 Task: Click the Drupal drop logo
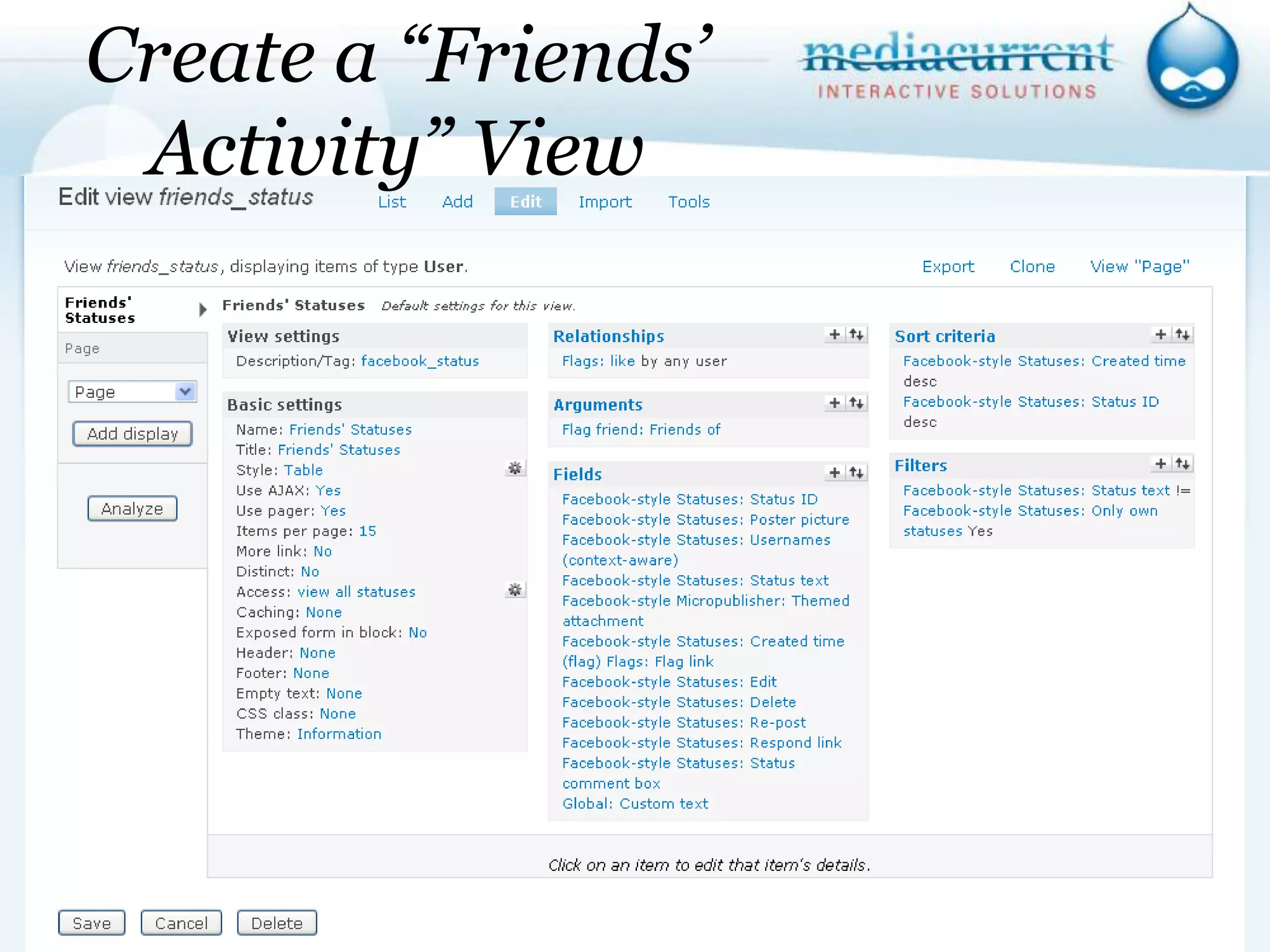pyautogui.click(x=1192, y=57)
